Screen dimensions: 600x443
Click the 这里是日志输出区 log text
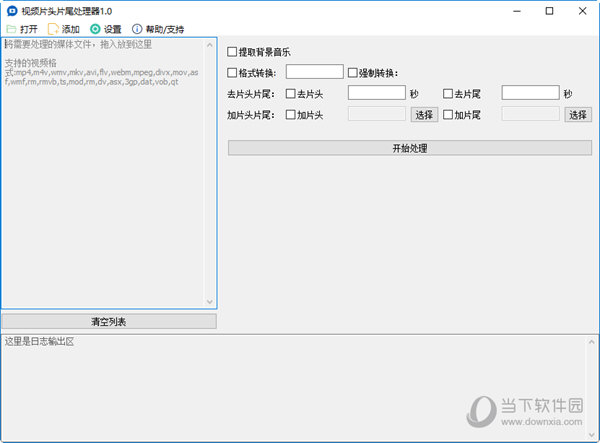(39, 341)
